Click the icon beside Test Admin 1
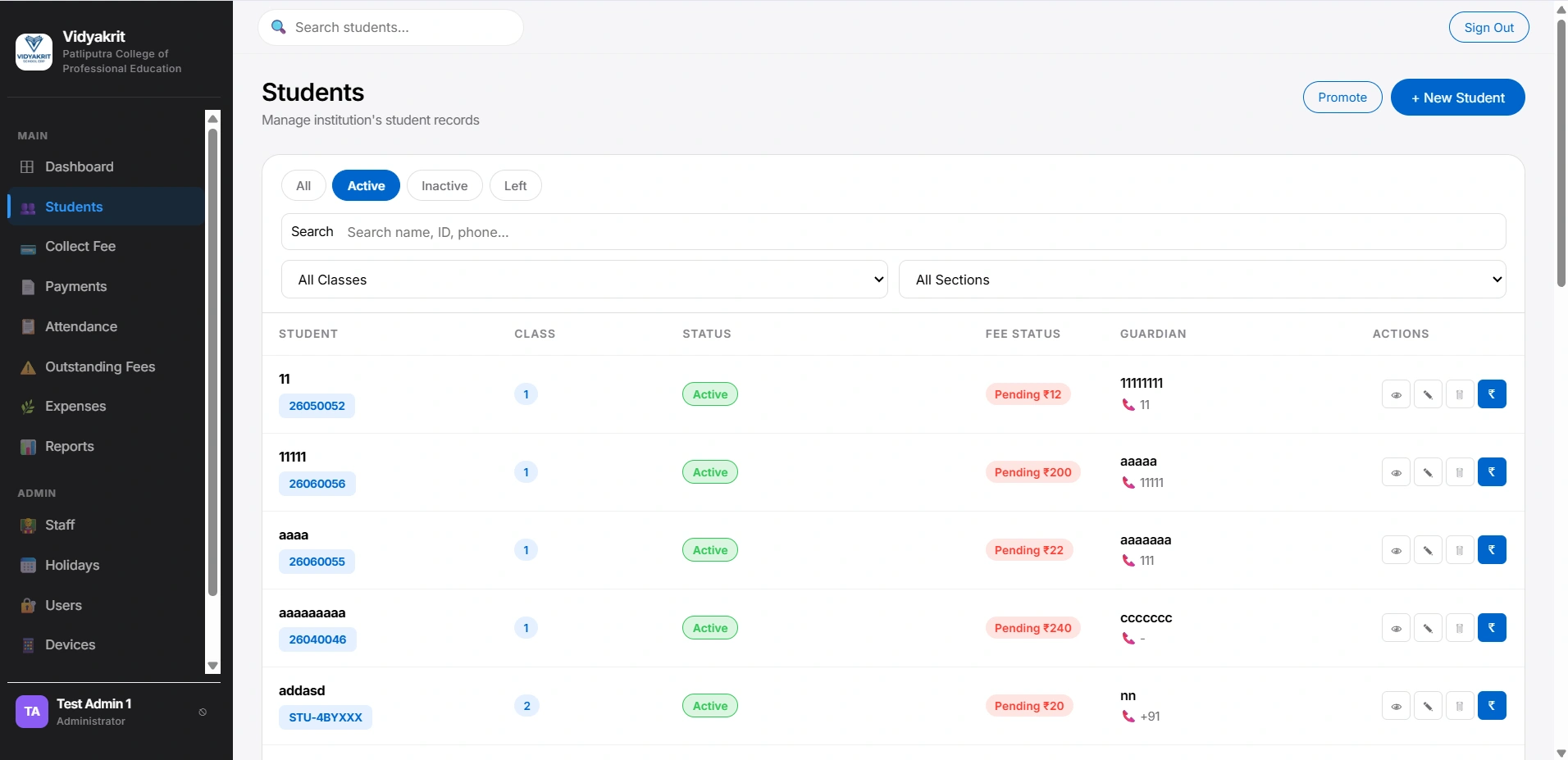The height and width of the screenshot is (760, 1568). click(x=203, y=712)
